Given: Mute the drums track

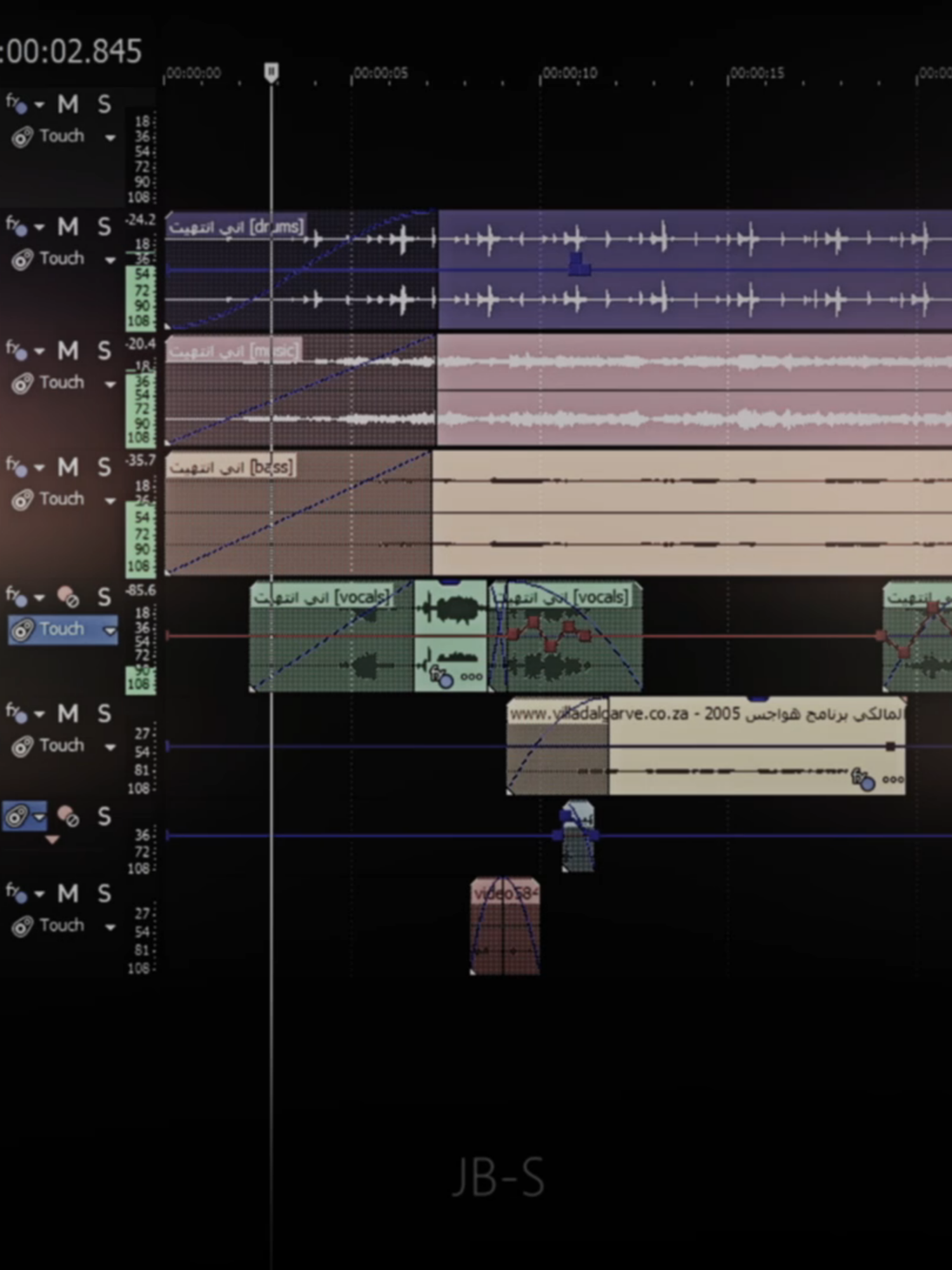Looking at the screenshot, I should tap(67, 227).
